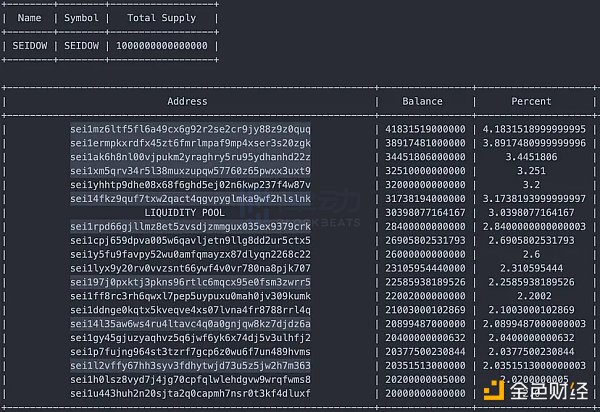Select SEIDOW under the Symbol column

pyautogui.click(x=81, y=46)
